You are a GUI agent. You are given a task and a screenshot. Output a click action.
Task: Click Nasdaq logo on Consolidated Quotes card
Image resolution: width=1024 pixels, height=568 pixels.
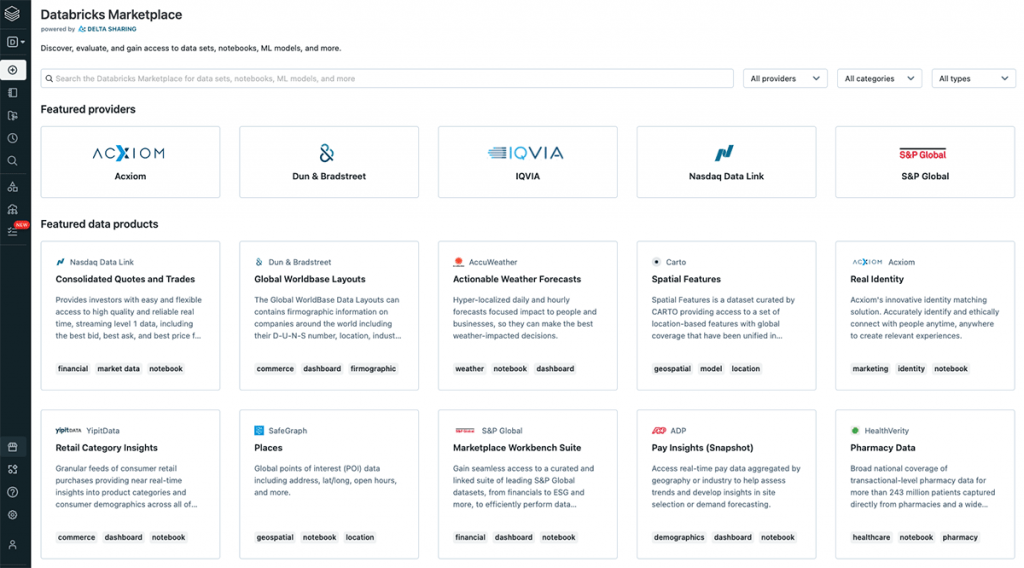click(x=61, y=262)
